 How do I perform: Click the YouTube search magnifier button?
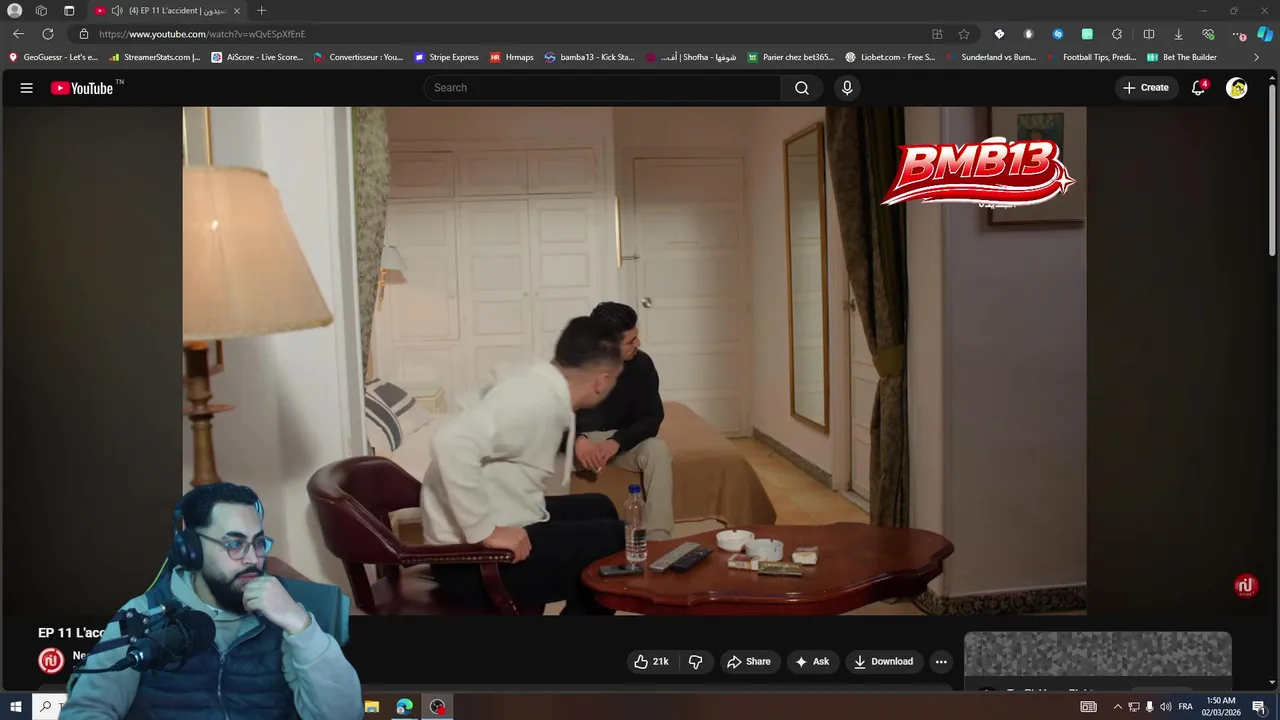(x=802, y=88)
